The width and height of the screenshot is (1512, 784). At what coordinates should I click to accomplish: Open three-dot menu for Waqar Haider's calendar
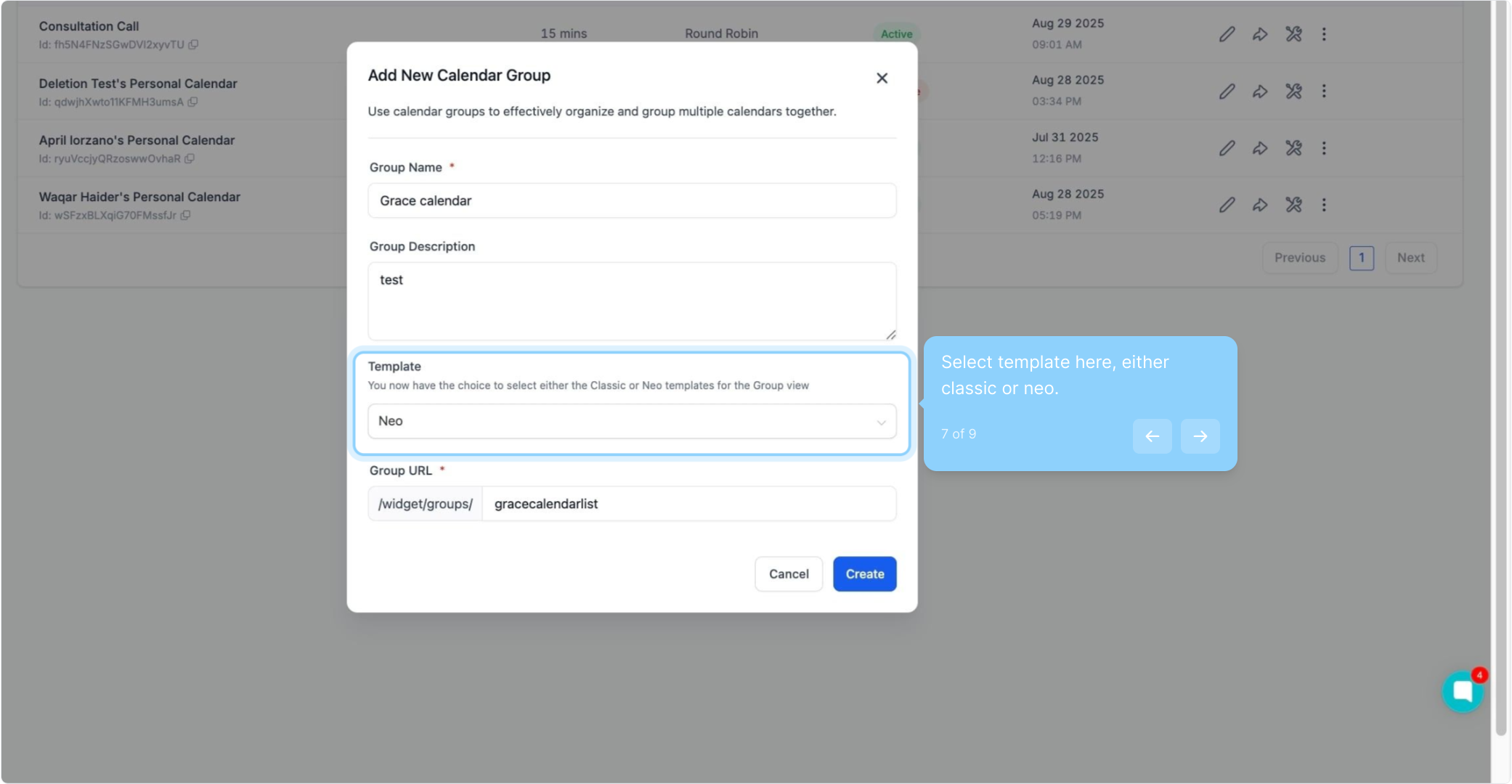point(1324,205)
